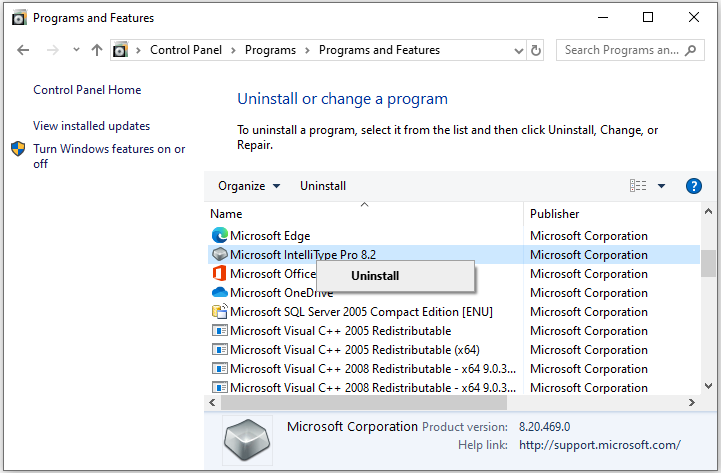Click the large keyboard key icon in details pane

pos(247,440)
